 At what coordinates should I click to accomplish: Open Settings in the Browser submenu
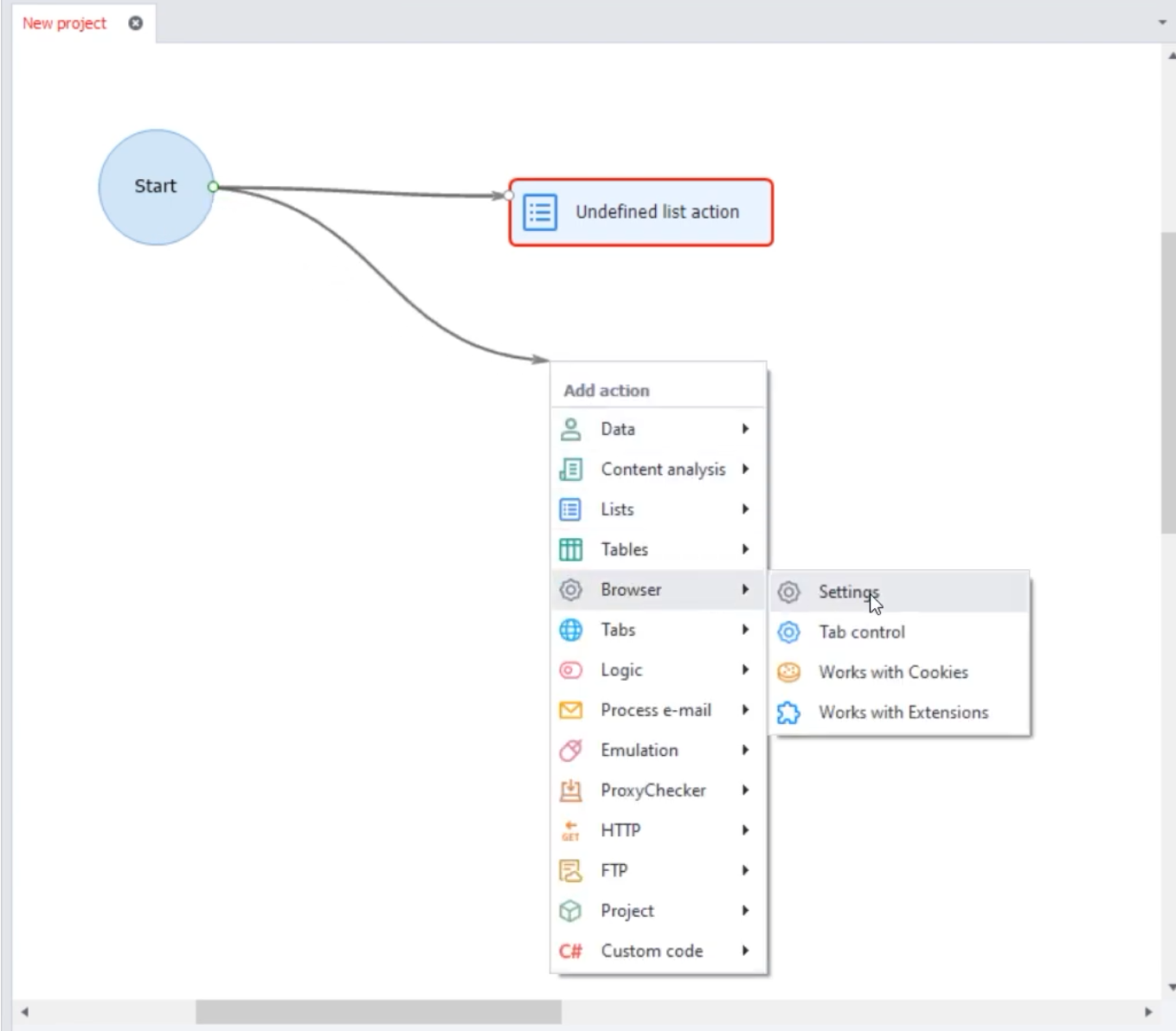[x=848, y=592]
